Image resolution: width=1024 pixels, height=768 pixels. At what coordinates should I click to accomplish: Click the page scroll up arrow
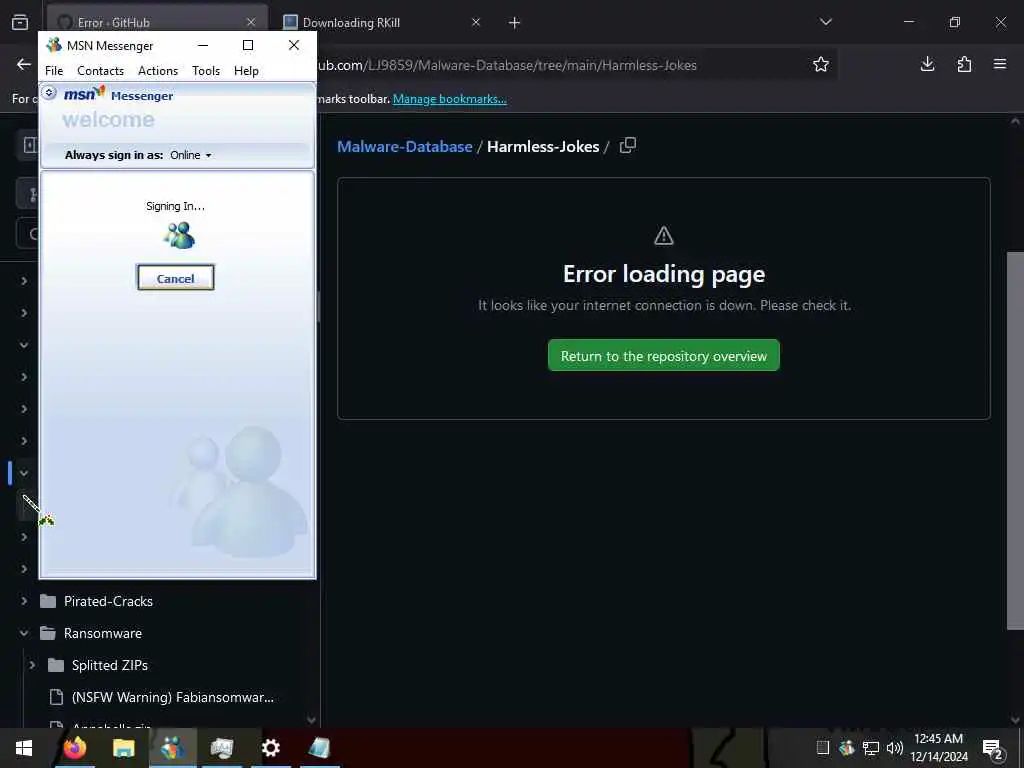[x=1015, y=121]
